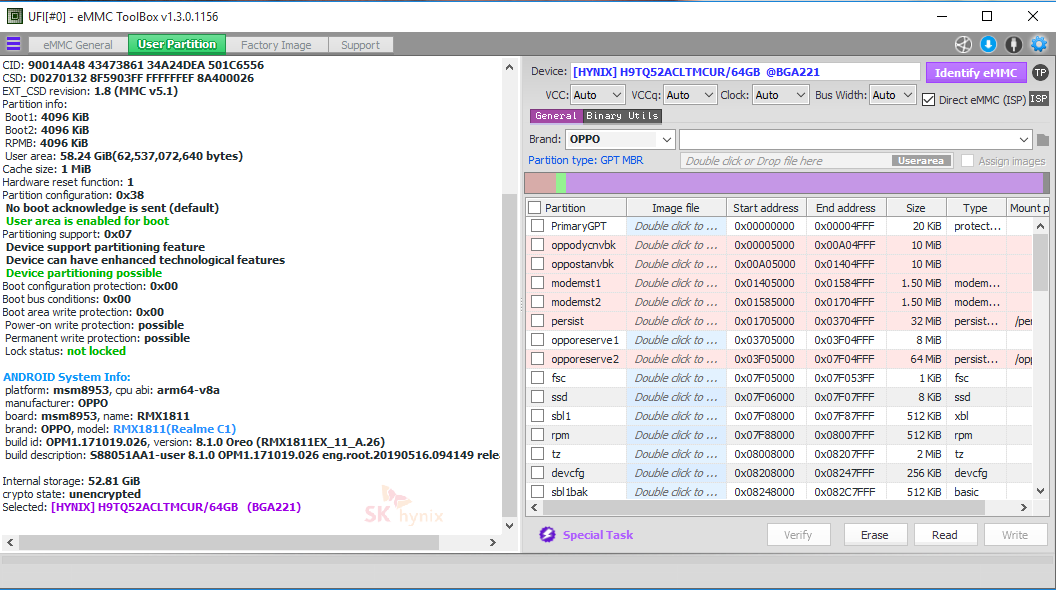Viewport: 1056px width, 590px height.
Task: Check the devcfg partition checkbox
Action: 537,473
